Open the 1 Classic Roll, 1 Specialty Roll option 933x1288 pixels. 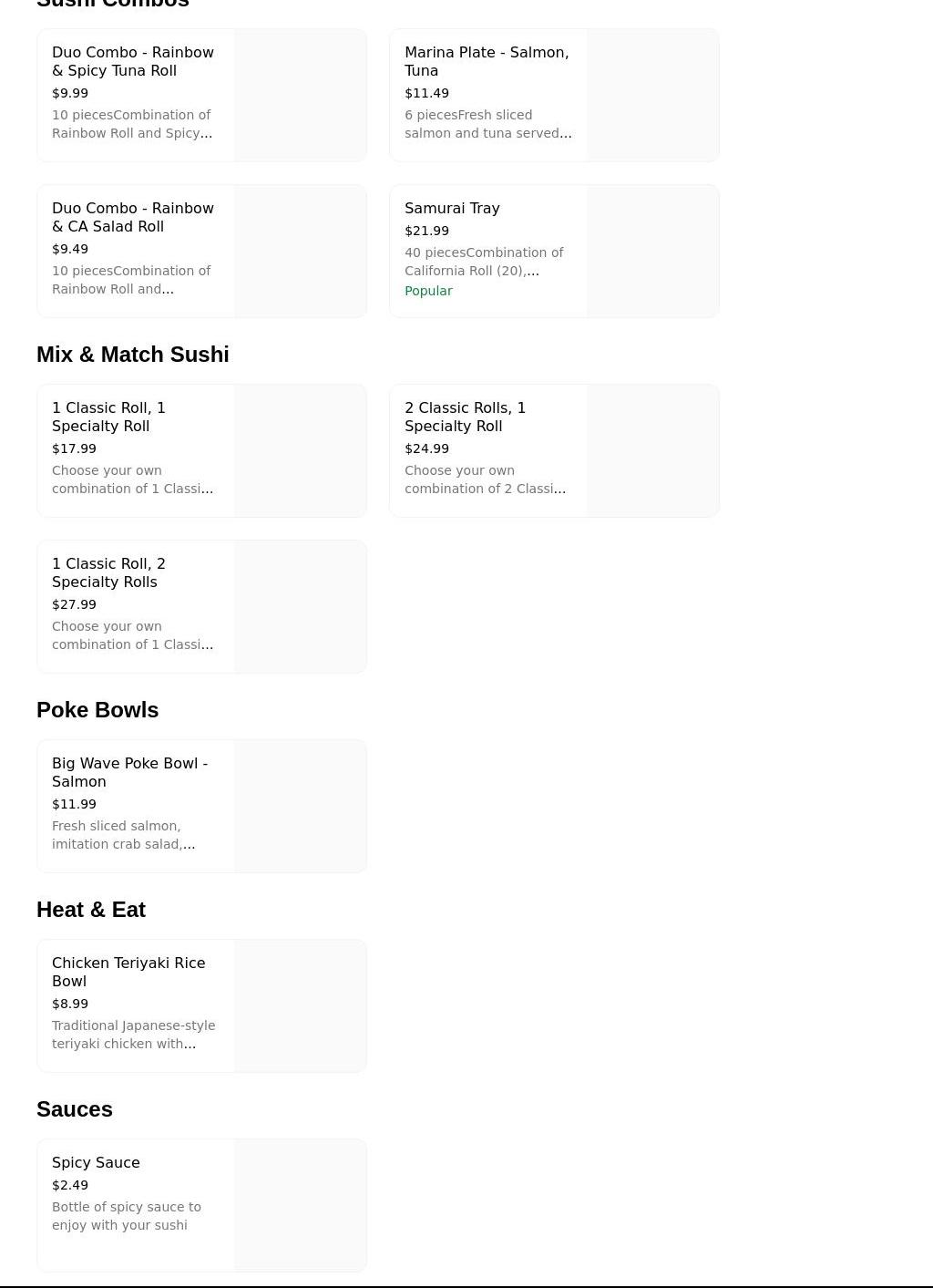point(108,417)
